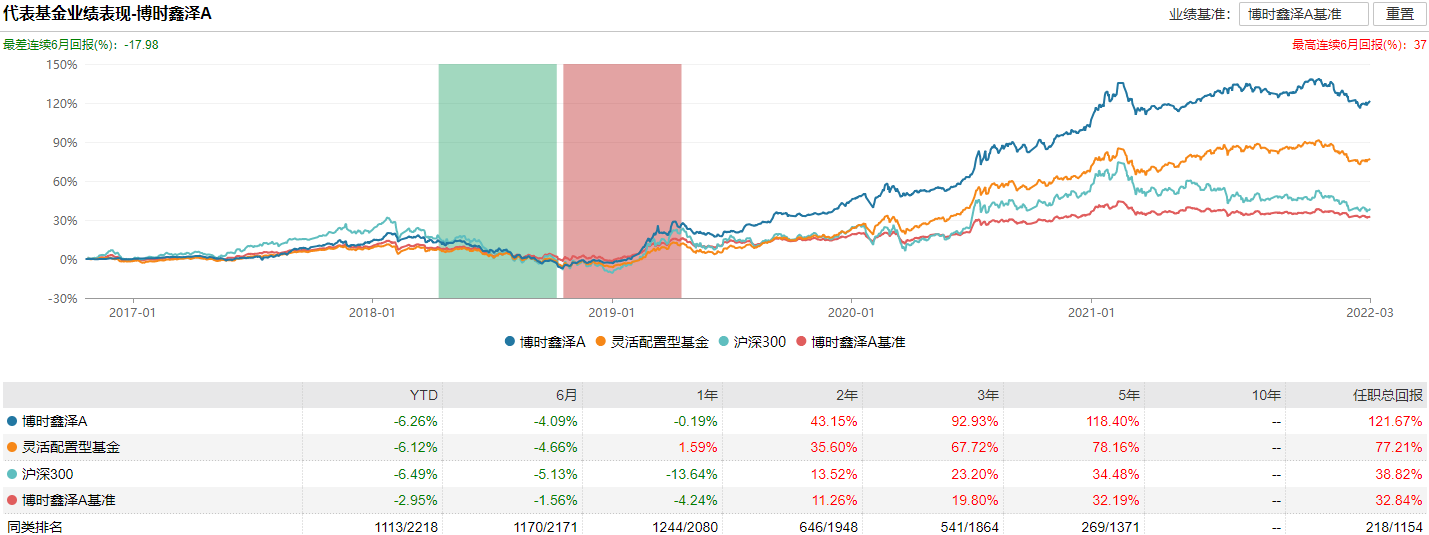This screenshot has width=1429, height=535.
Task: Click the orange dot beside 灵活配置型基金 row
Action: 12,448
